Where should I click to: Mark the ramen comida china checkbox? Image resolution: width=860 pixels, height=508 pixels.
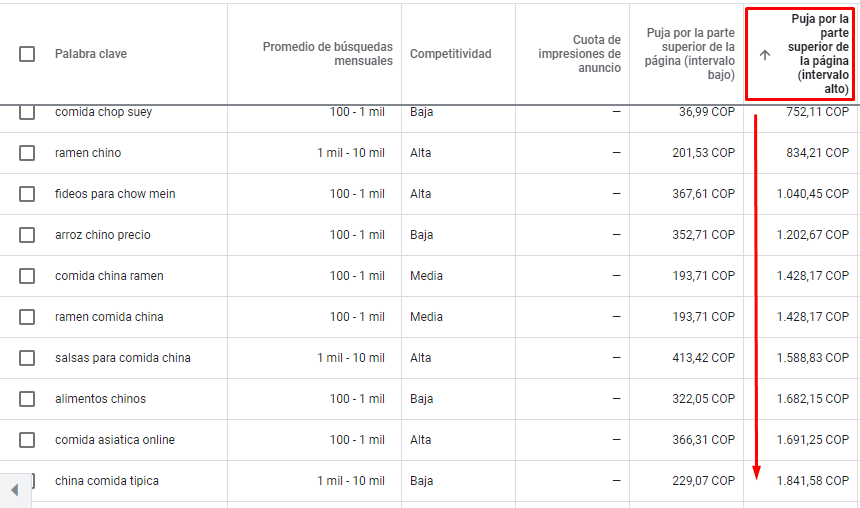[27, 317]
